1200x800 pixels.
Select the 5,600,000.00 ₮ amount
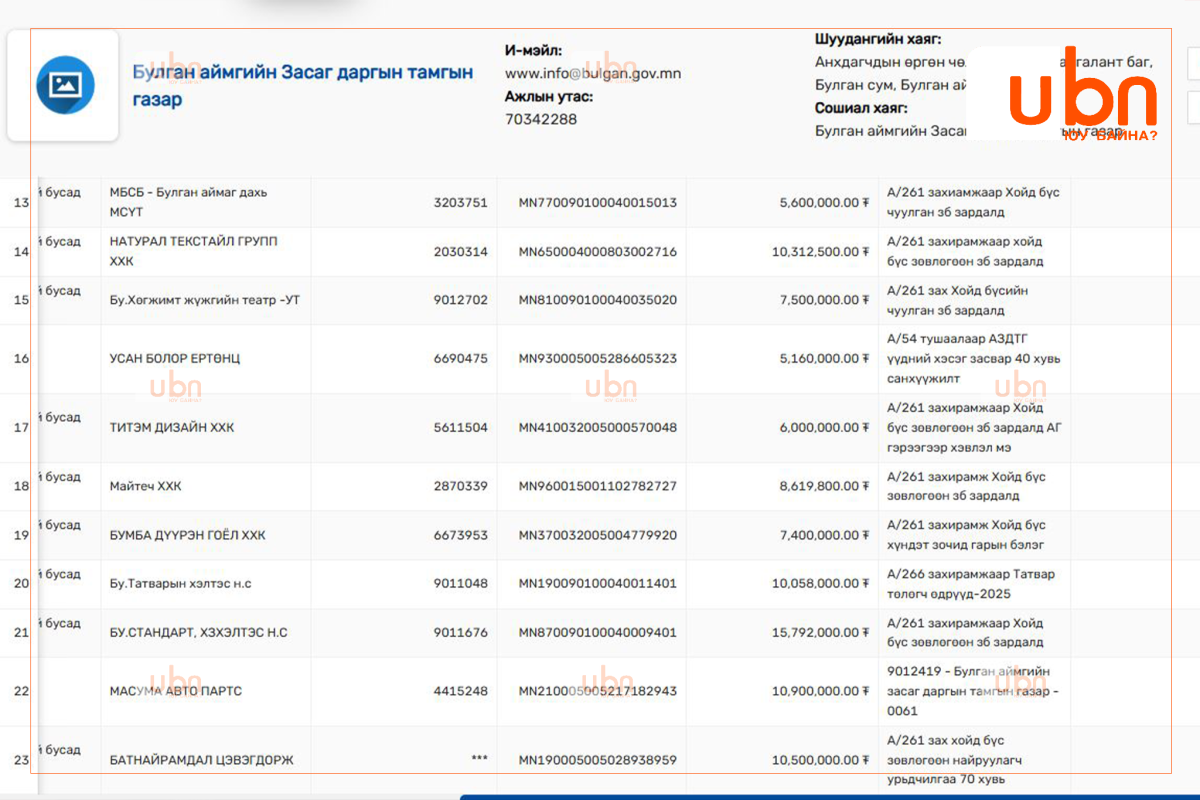coord(824,202)
